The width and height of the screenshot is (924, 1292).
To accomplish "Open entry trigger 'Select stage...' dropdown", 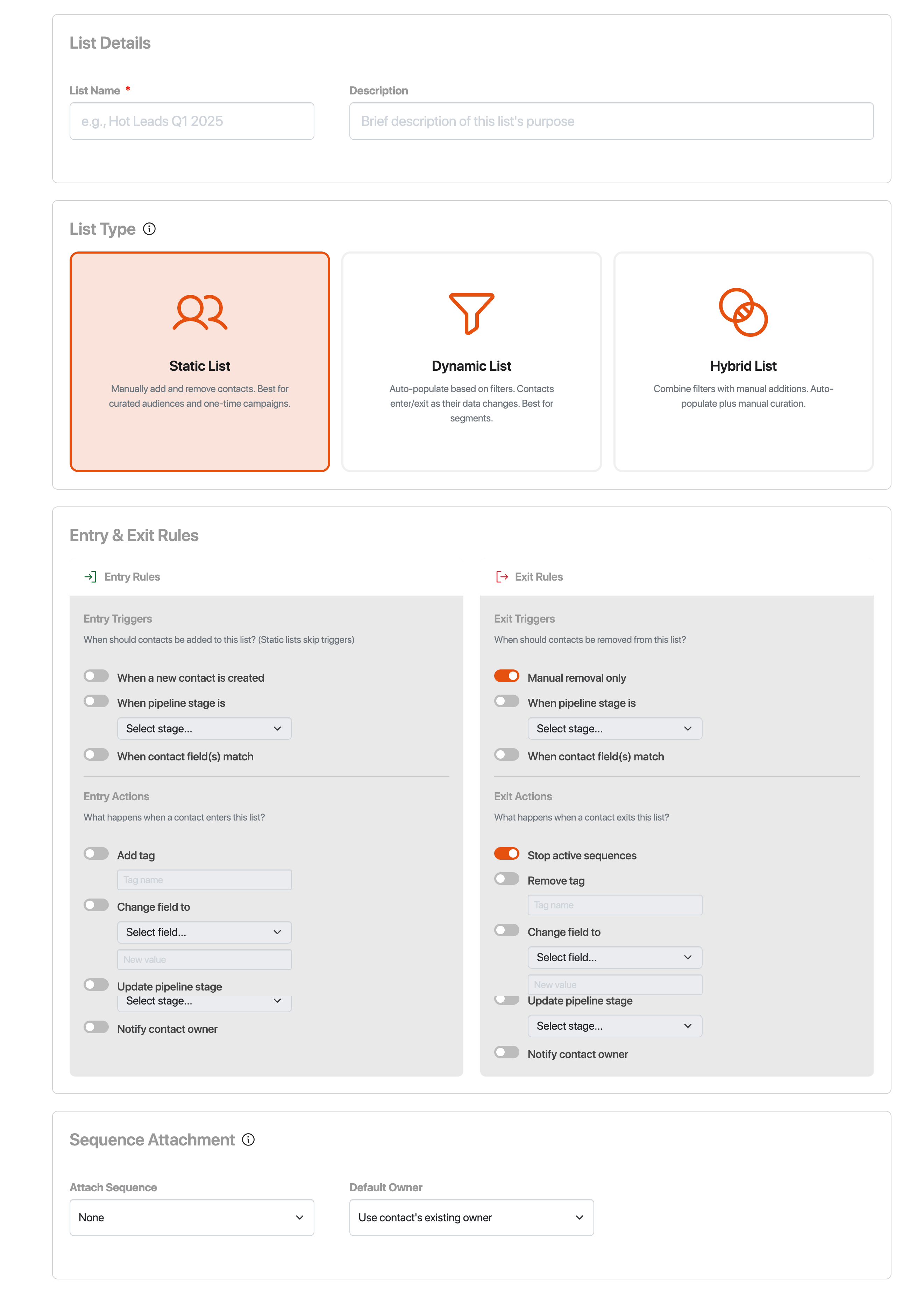I will coord(204,728).
